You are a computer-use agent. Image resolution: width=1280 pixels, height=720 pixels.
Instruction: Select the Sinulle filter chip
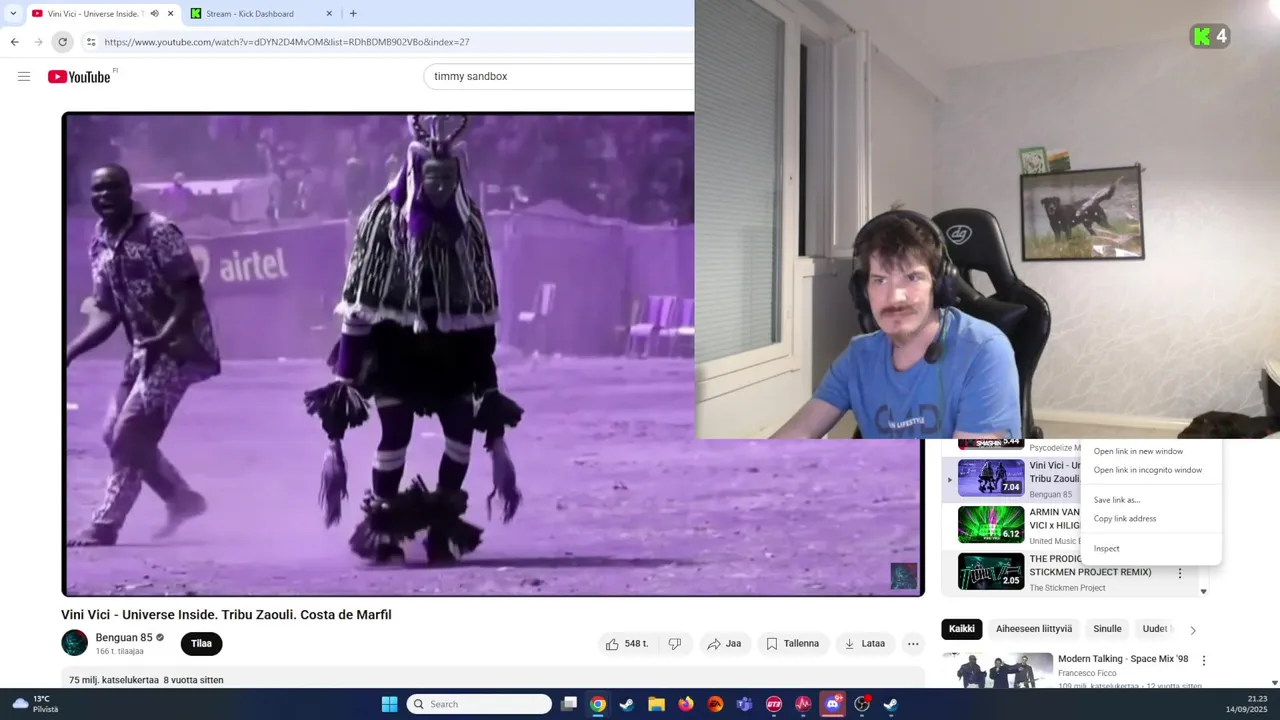pos(1107,629)
